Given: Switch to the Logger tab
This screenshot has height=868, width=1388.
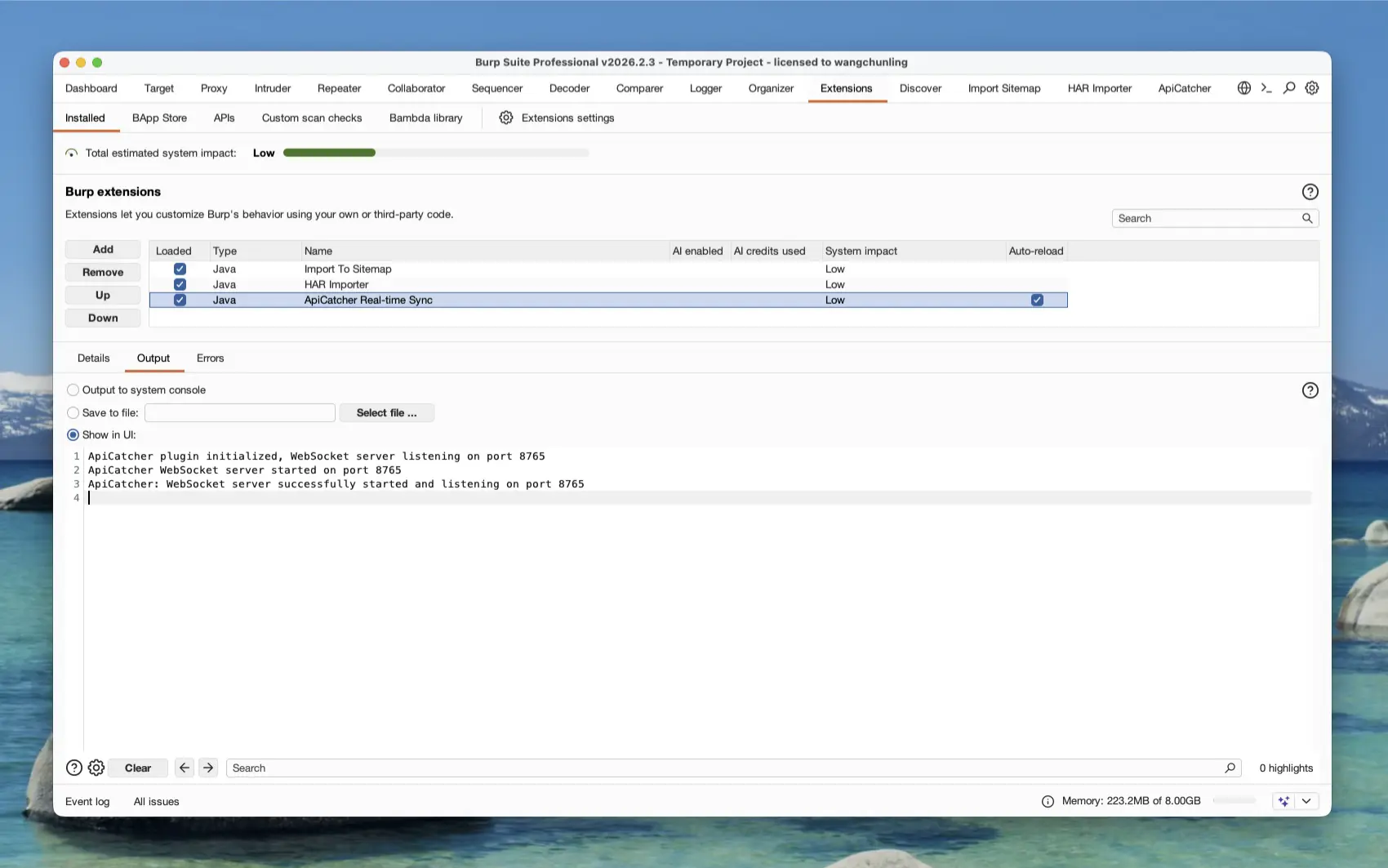Looking at the screenshot, I should tap(705, 88).
